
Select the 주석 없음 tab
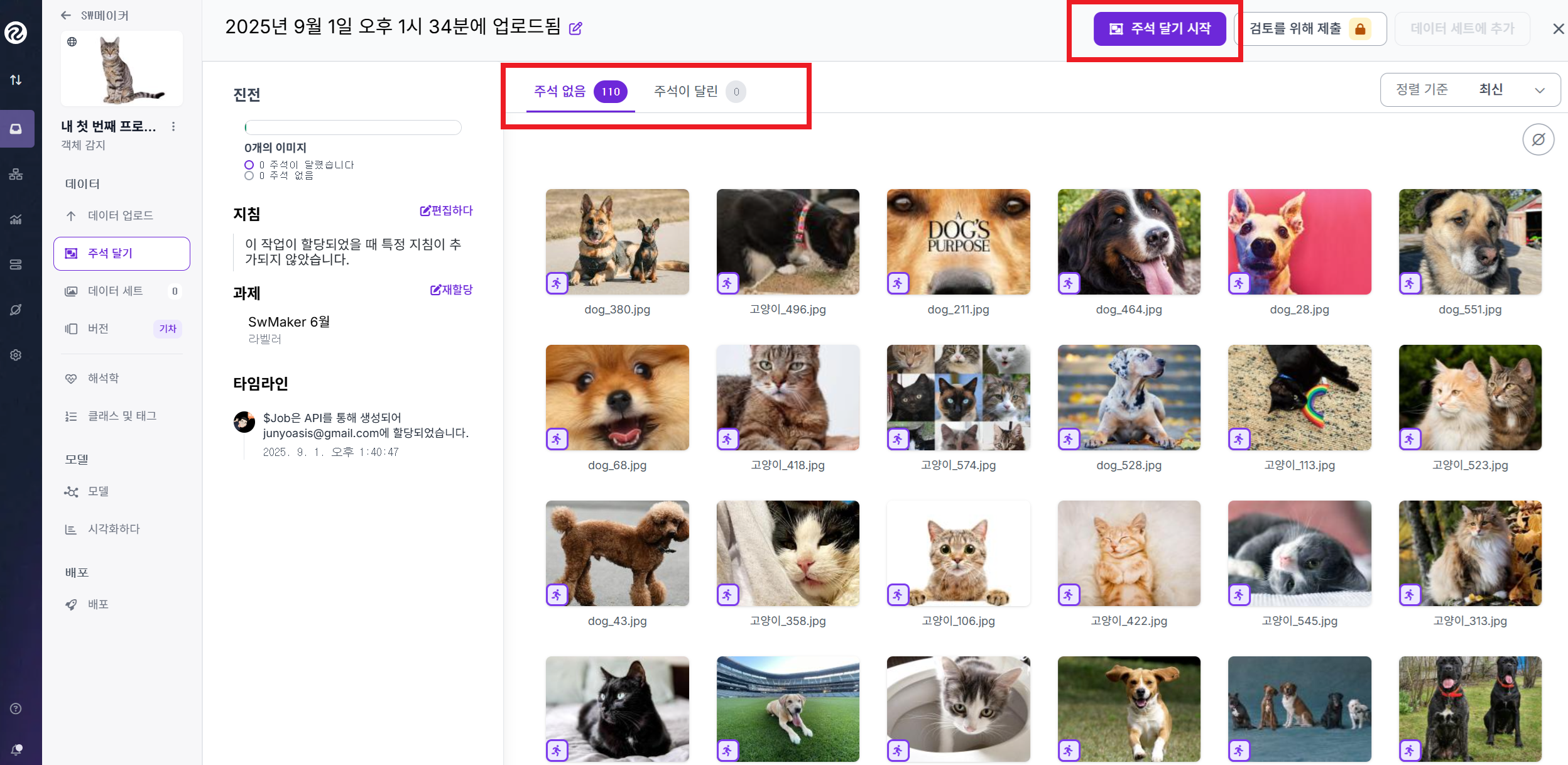579,92
